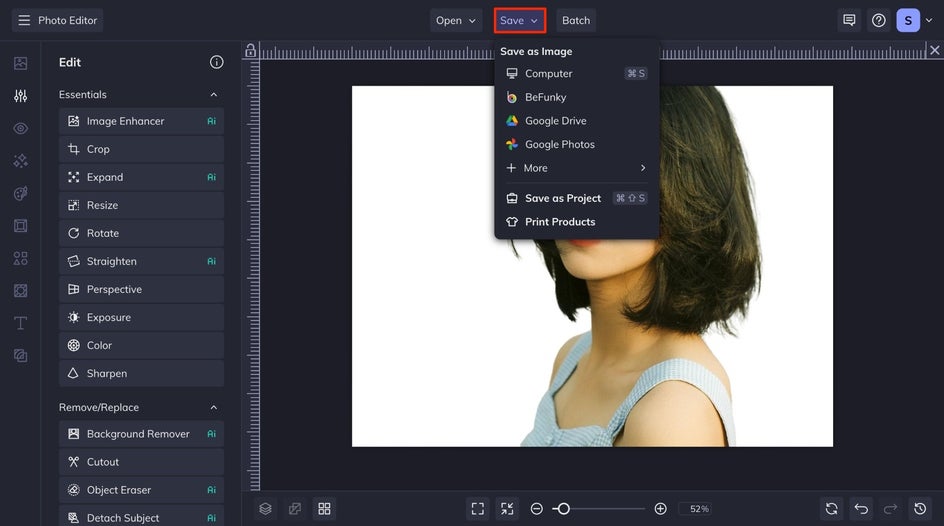Select Save as Project option
The height and width of the screenshot is (526, 944).
pos(562,198)
